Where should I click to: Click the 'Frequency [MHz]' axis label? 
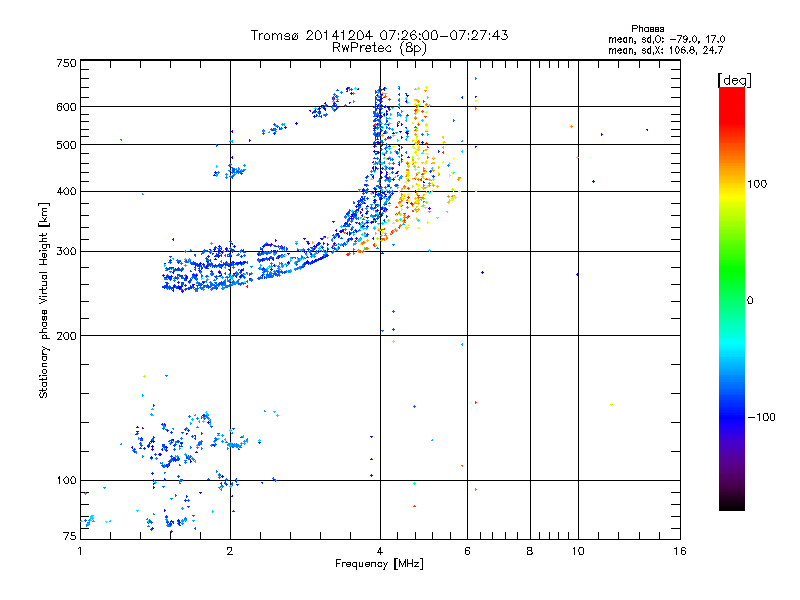tap(379, 564)
